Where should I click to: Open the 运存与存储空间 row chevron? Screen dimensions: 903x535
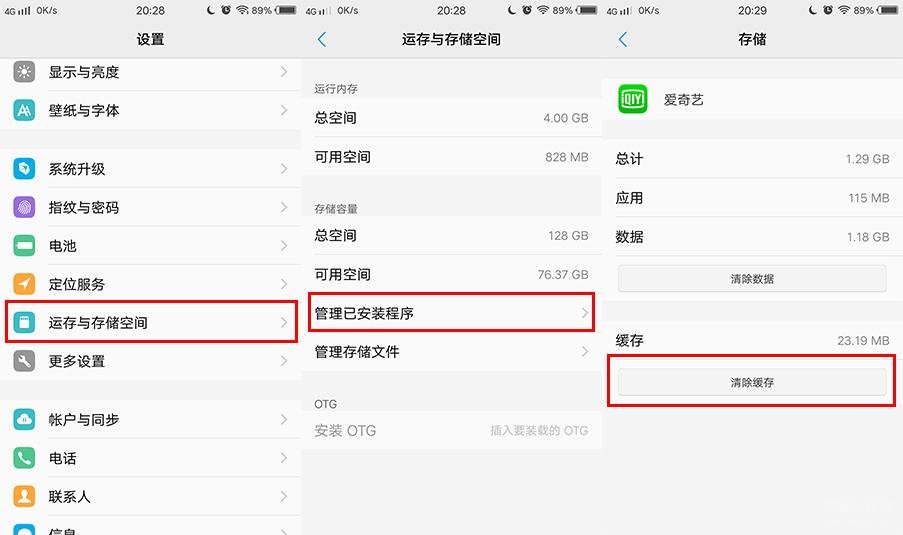click(x=284, y=322)
